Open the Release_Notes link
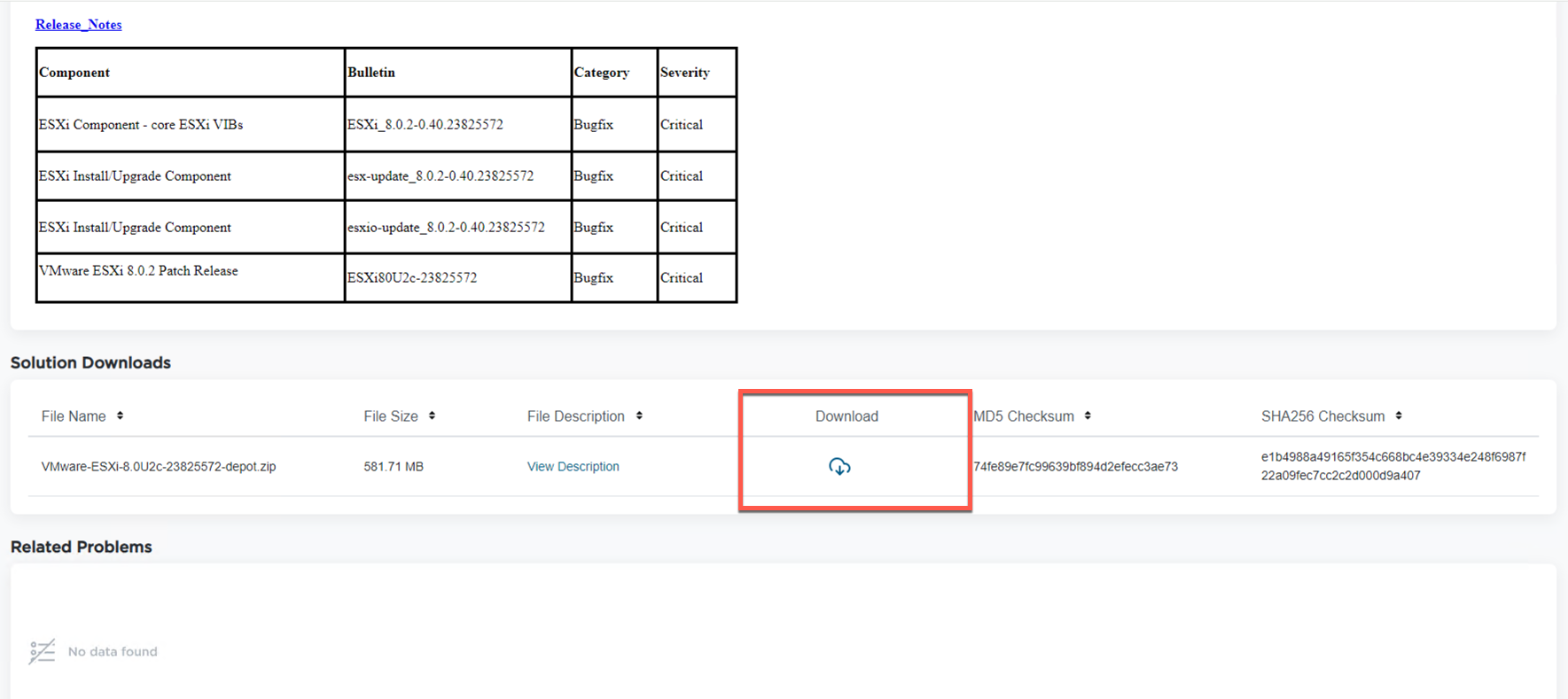The image size is (1568, 699). [78, 25]
